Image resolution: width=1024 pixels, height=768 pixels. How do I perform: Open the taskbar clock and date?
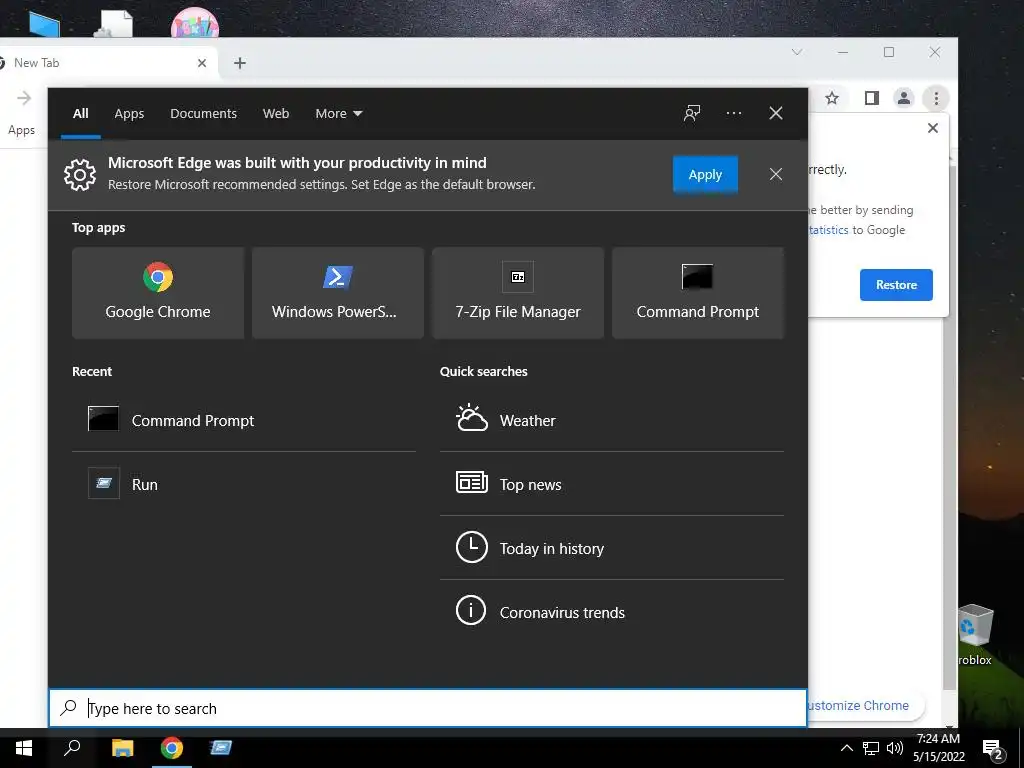pos(938,748)
